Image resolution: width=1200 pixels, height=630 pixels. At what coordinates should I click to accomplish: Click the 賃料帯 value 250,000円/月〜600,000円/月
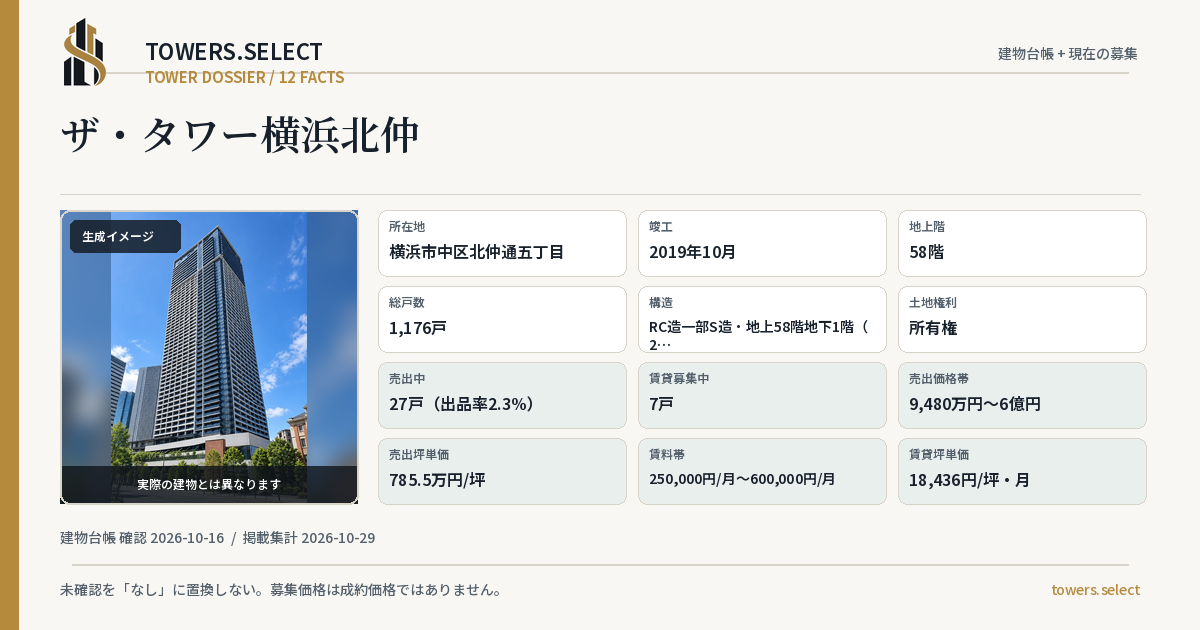click(742, 479)
